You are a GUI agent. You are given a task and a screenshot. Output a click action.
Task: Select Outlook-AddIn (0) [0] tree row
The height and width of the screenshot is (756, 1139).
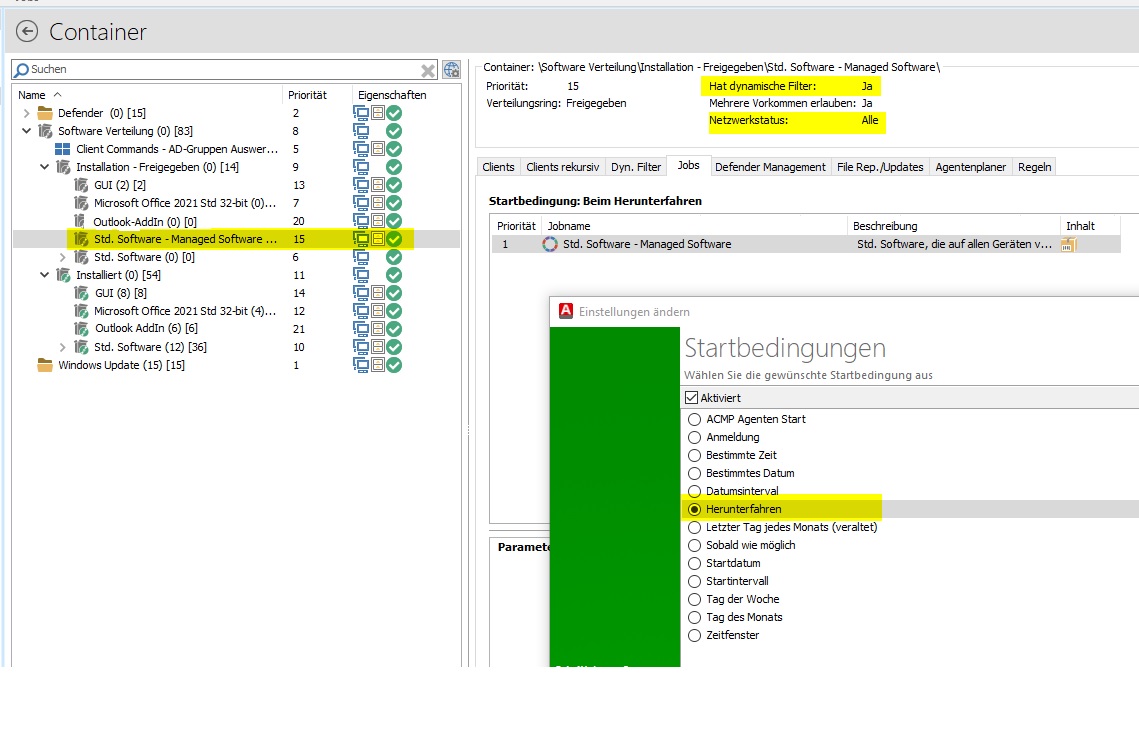point(236,221)
